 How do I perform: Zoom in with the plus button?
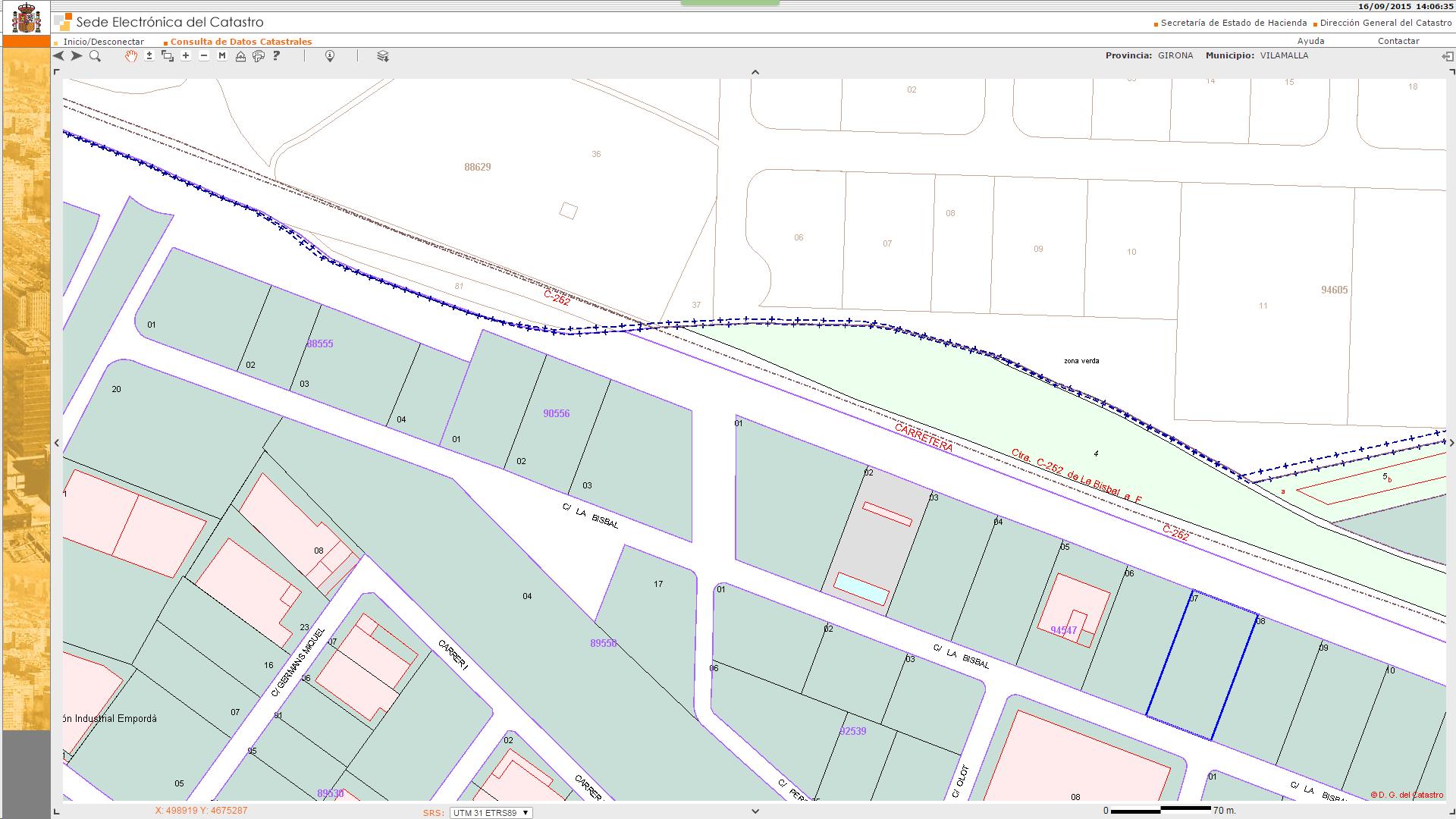coord(186,56)
